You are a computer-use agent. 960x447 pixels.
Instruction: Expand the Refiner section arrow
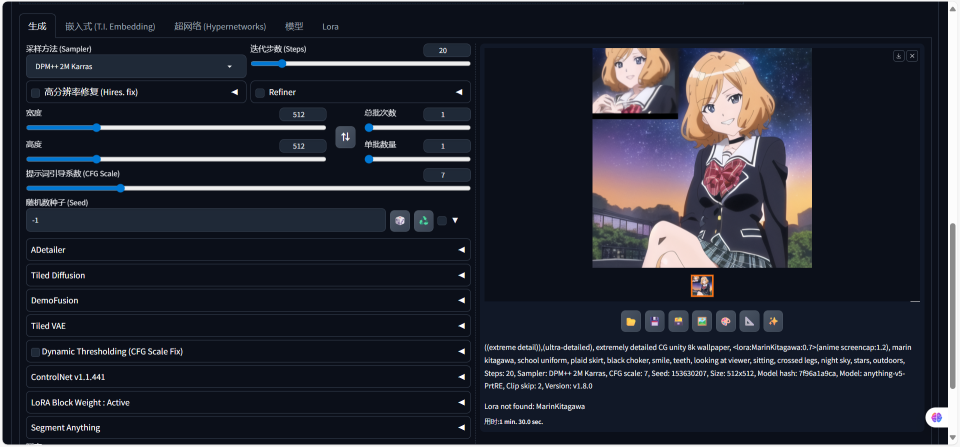pyautogui.click(x=459, y=92)
